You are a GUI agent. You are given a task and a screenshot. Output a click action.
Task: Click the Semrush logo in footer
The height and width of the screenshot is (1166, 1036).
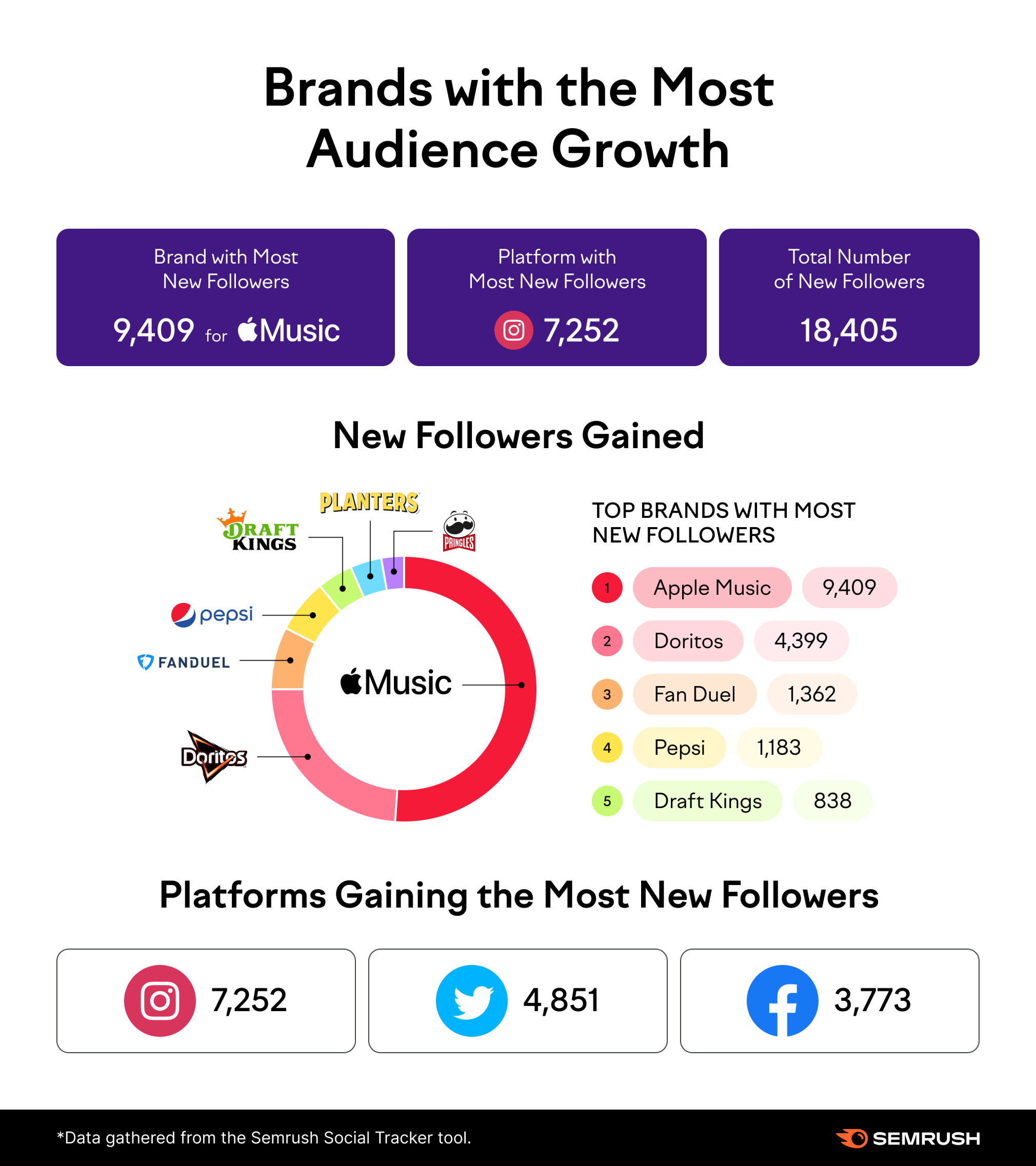(x=908, y=1138)
